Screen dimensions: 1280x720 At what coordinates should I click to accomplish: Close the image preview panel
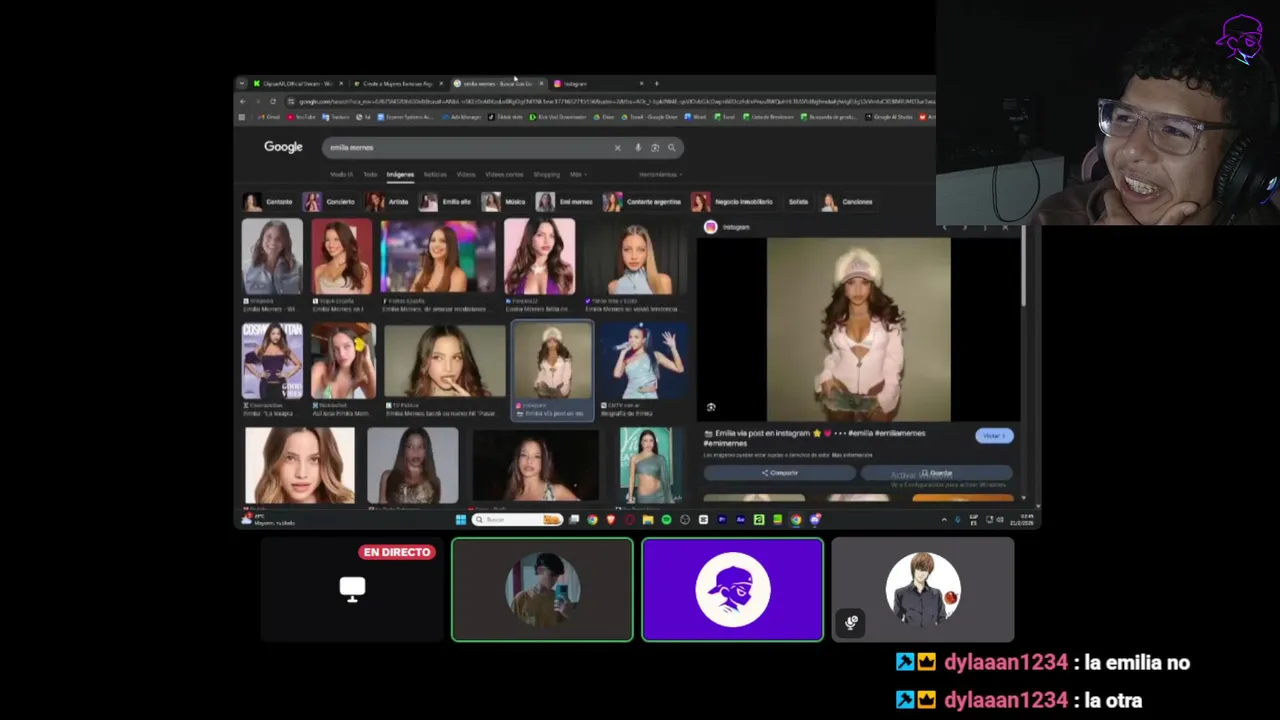point(1005,228)
